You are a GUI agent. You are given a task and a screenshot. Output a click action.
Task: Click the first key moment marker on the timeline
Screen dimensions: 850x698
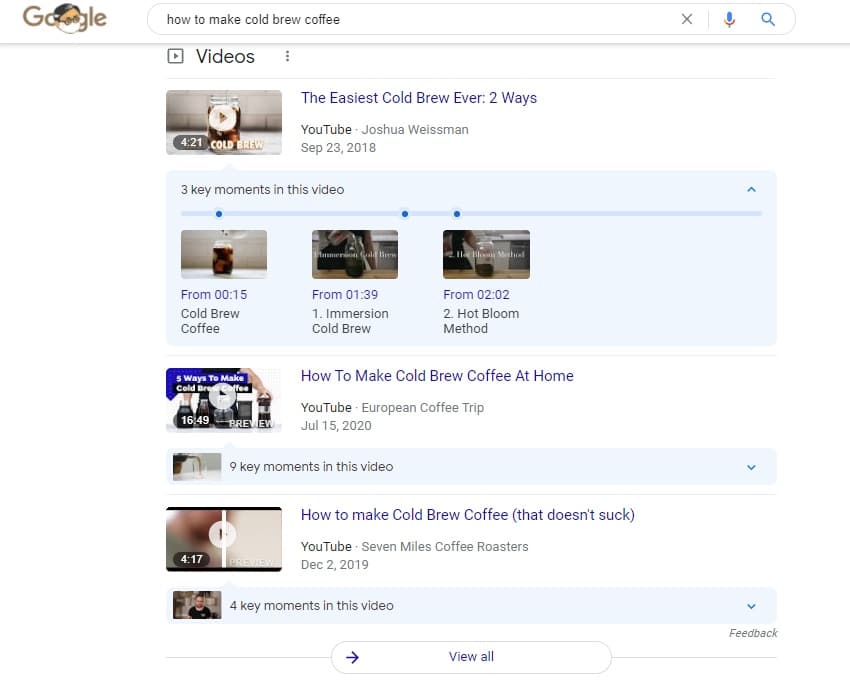[x=218, y=213]
